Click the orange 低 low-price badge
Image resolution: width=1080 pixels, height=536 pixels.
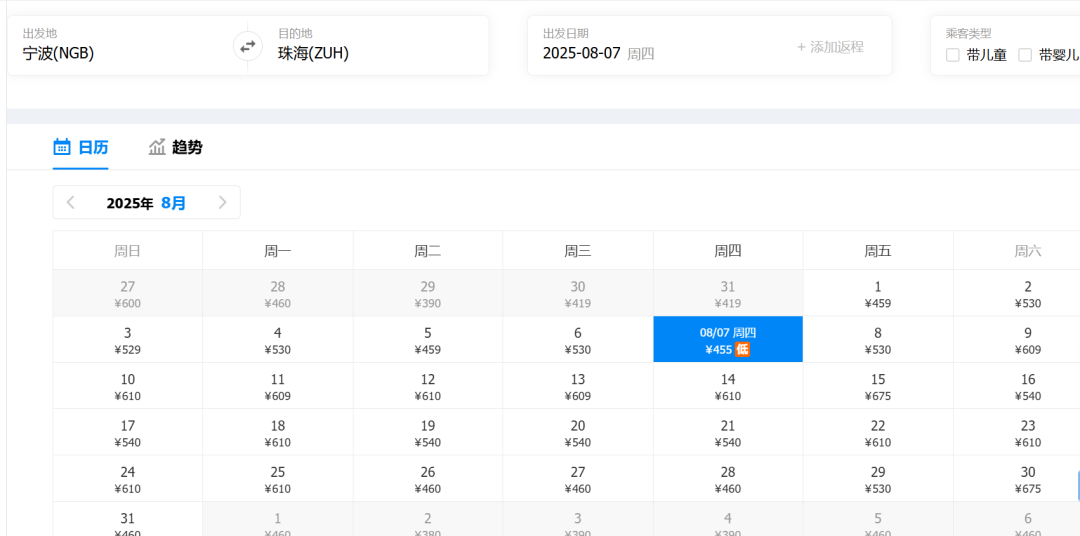tap(742, 349)
